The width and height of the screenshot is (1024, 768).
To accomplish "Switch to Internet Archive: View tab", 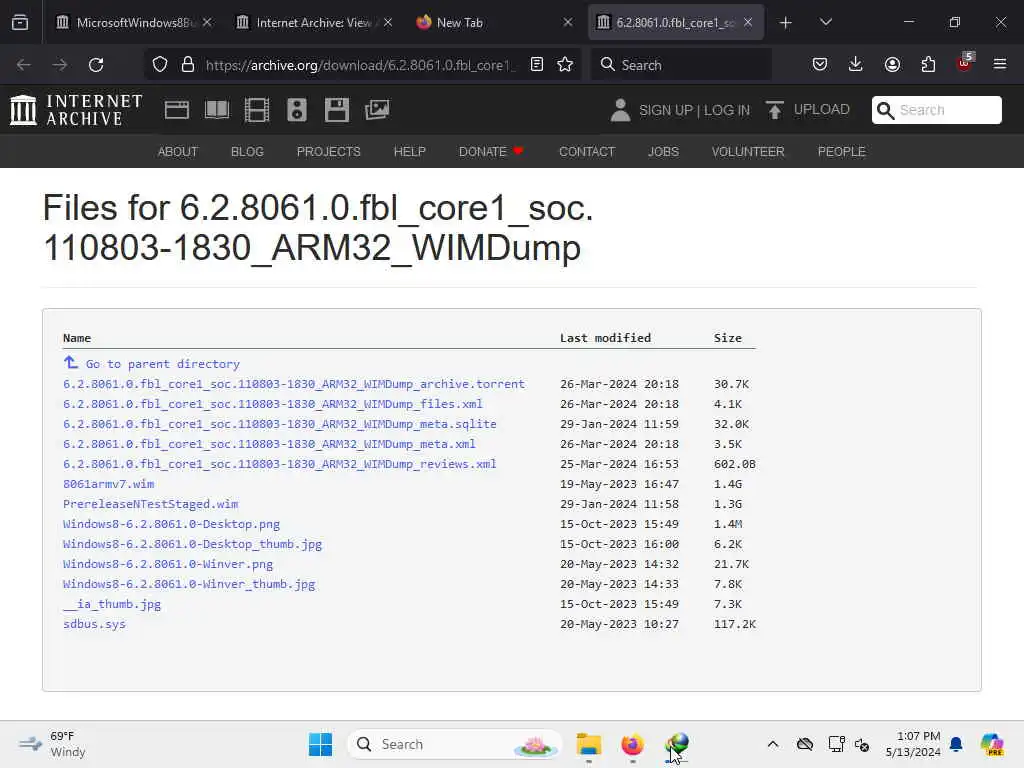I will tap(314, 23).
